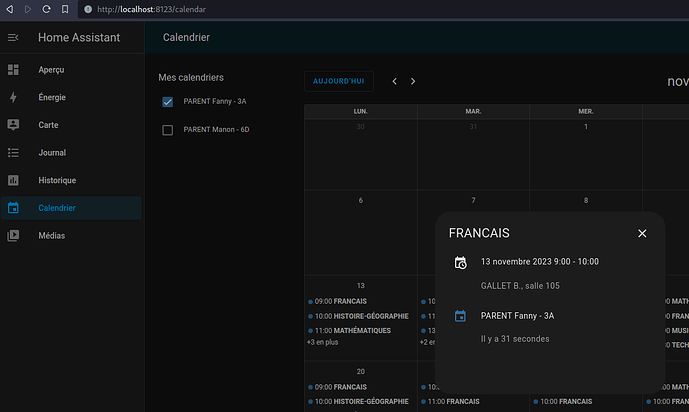Viewport: 689px width, 412px height.
Task: Enable PARENT Manon - 6D calendar
Action: [167, 130]
